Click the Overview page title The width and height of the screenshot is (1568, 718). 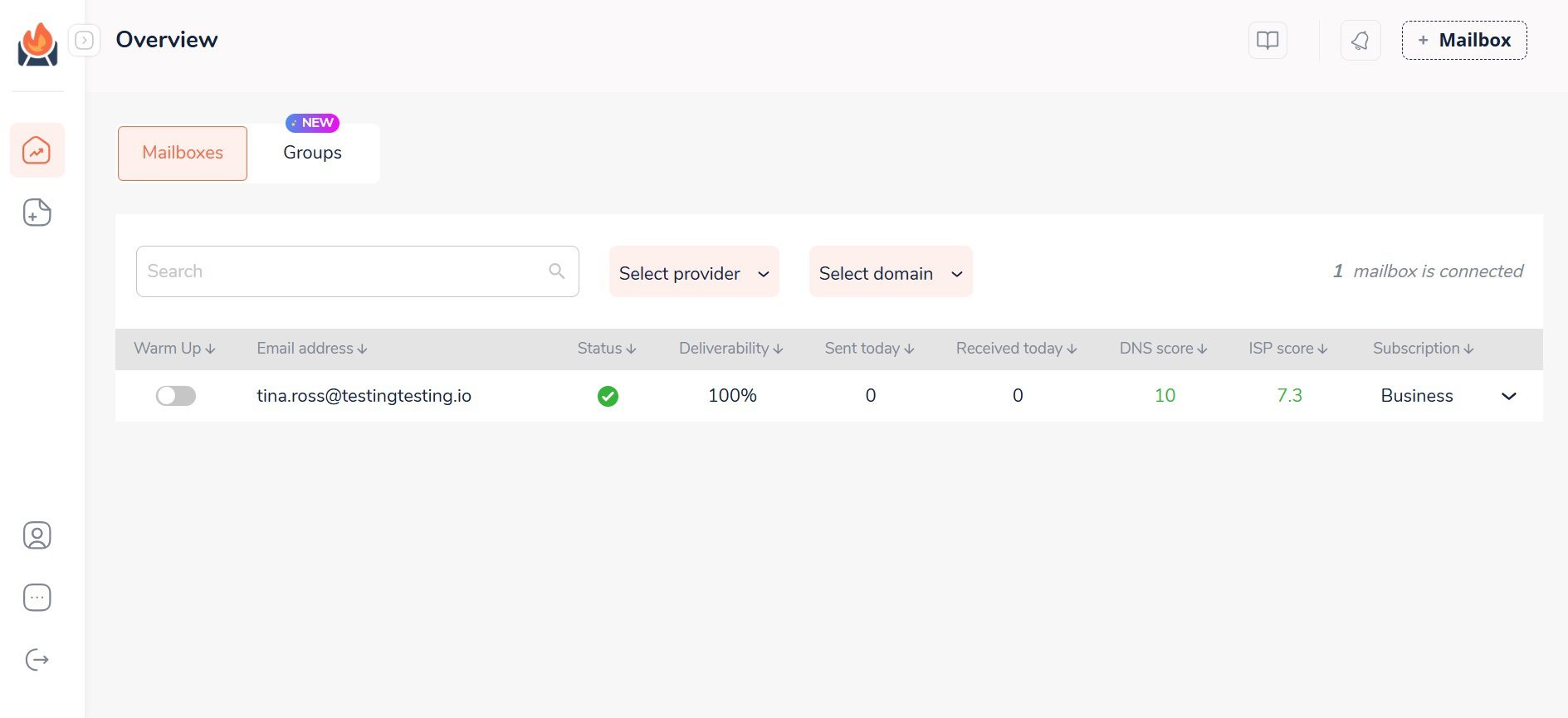click(167, 40)
